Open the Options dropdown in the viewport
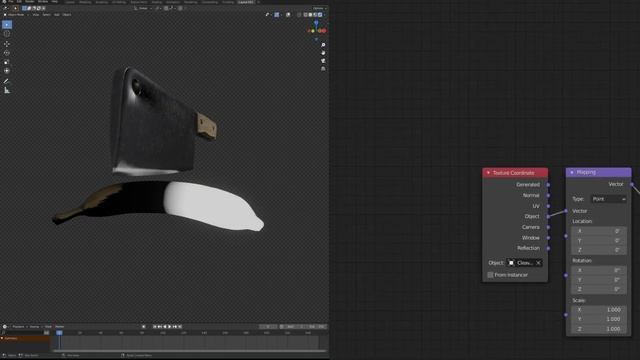The height and width of the screenshot is (360, 640). coord(319,8)
